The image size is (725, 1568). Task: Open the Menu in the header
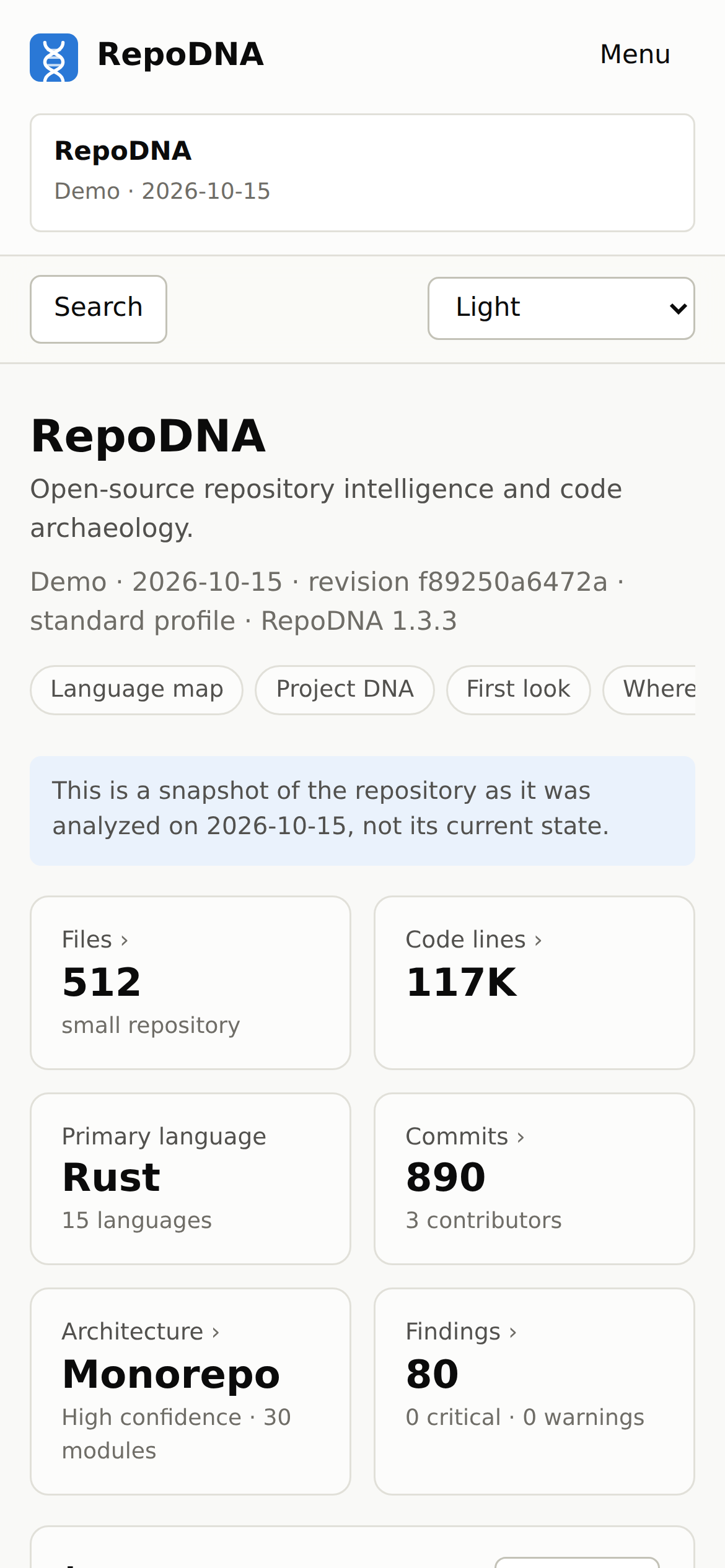pos(635,54)
